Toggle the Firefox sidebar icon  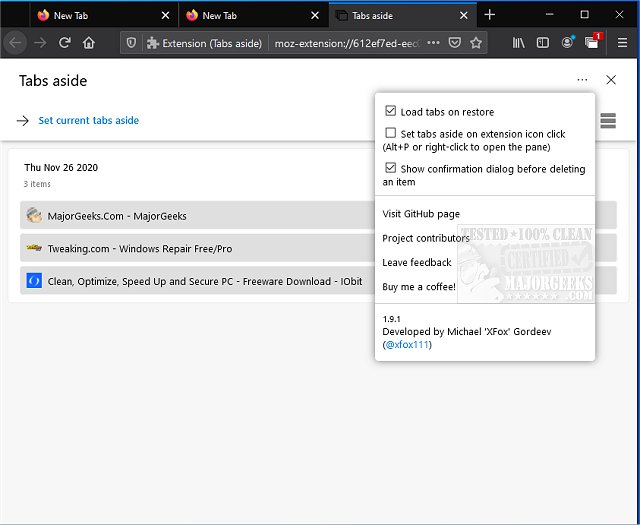pyautogui.click(x=543, y=43)
